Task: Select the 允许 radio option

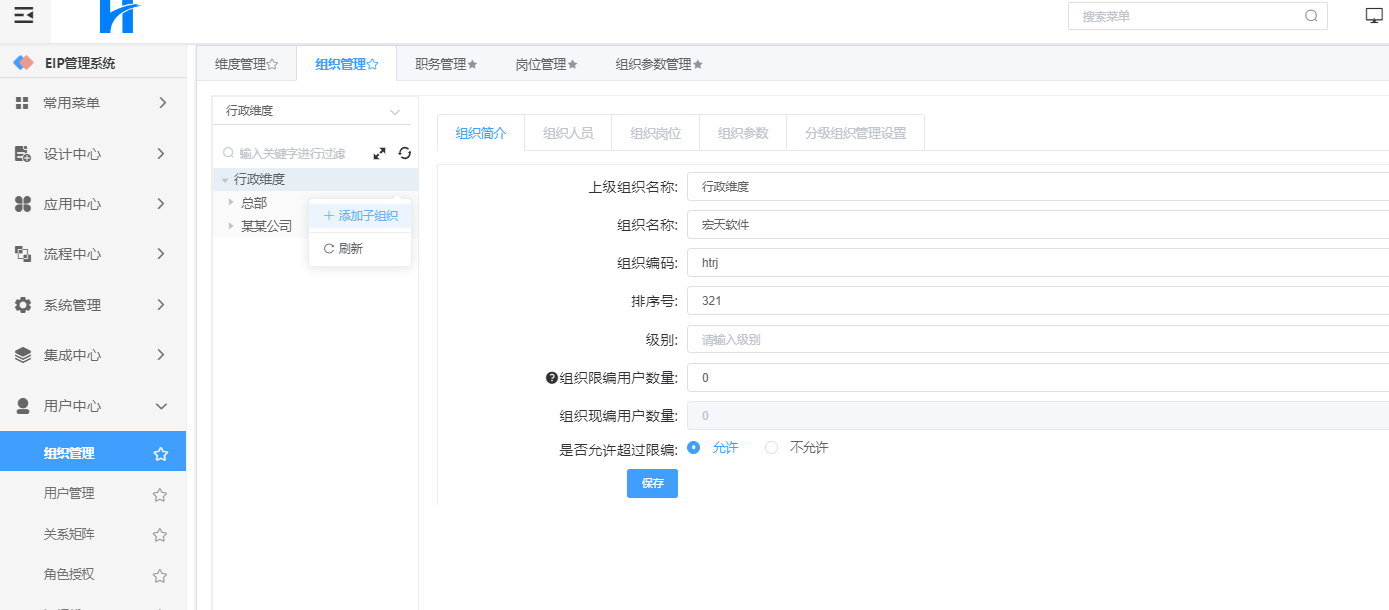Action: tap(694, 447)
